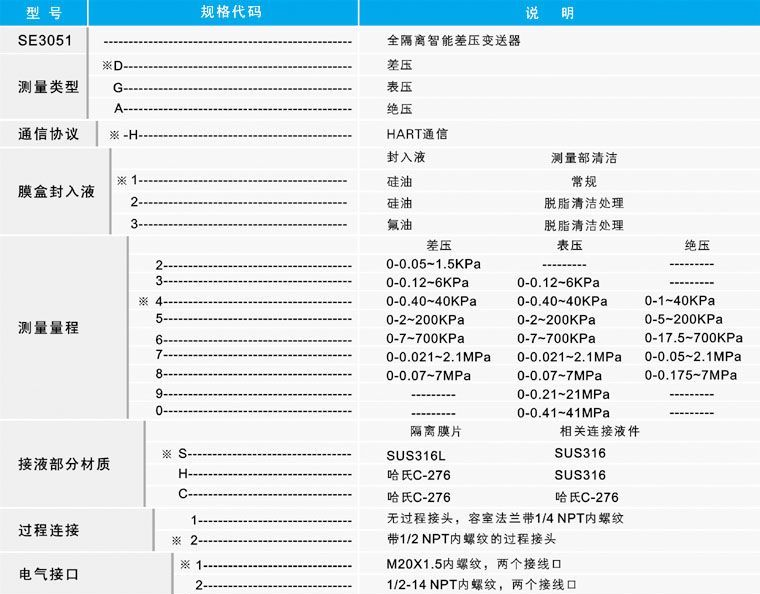Select the SE3051 model cell
Screen dimensions: 760x594
[x=45, y=40]
